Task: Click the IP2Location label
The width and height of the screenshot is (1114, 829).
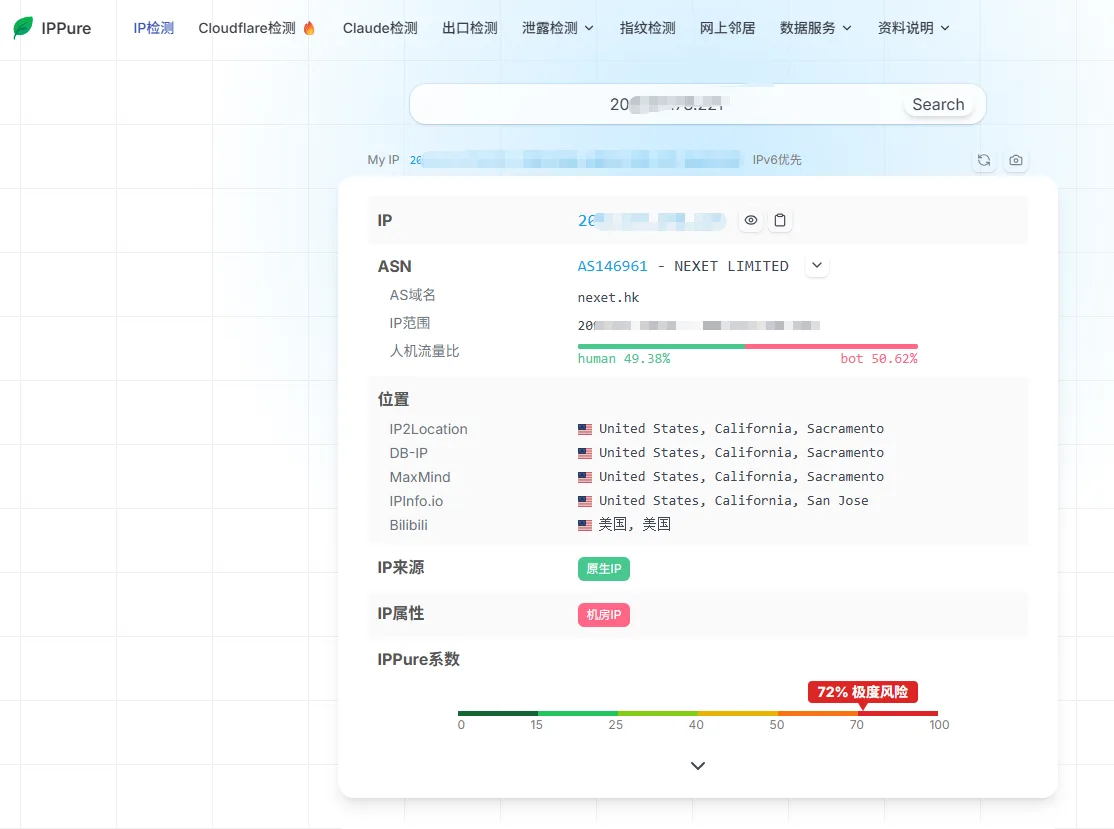Action: point(428,429)
